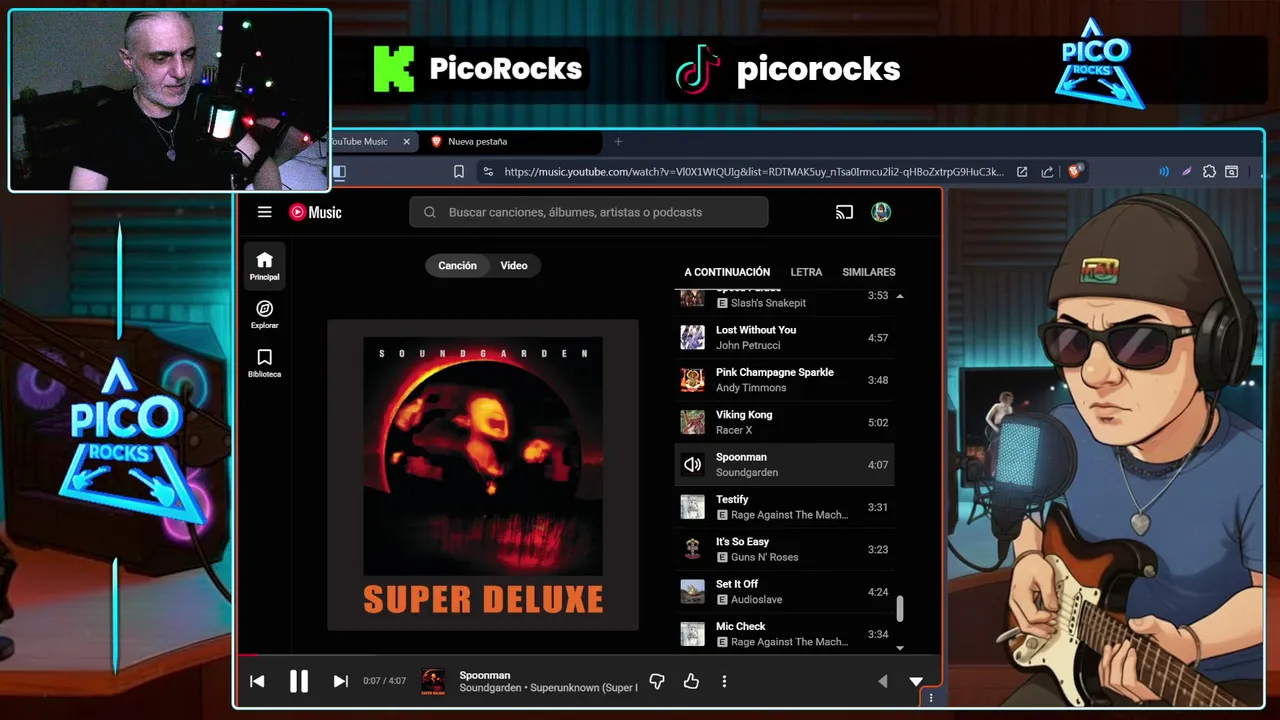This screenshot has width=1280, height=720.
Task: Play Pink Champagne Sparkle in queue
Action: [784, 380]
